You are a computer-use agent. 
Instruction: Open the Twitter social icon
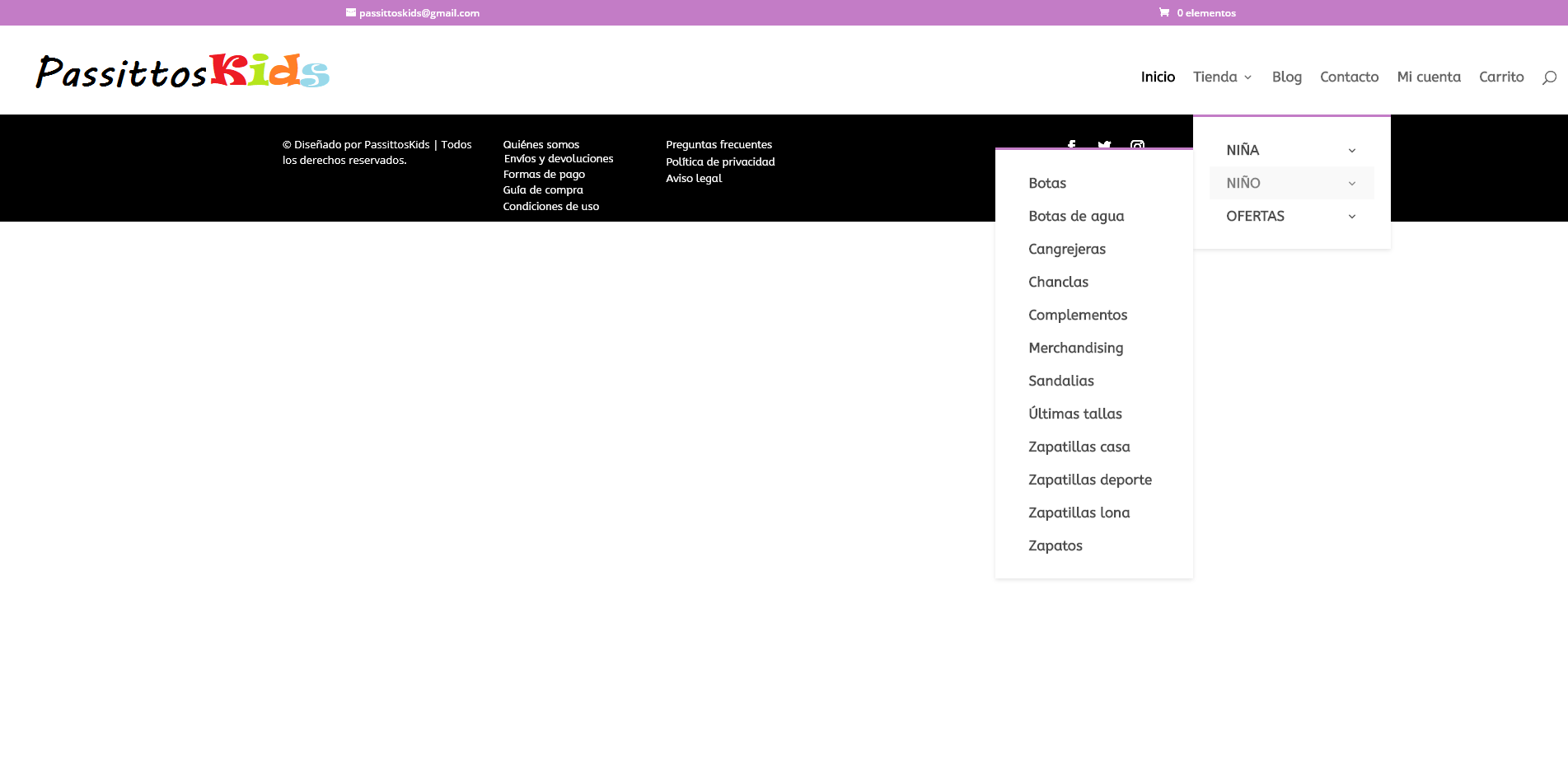pos(1105,145)
